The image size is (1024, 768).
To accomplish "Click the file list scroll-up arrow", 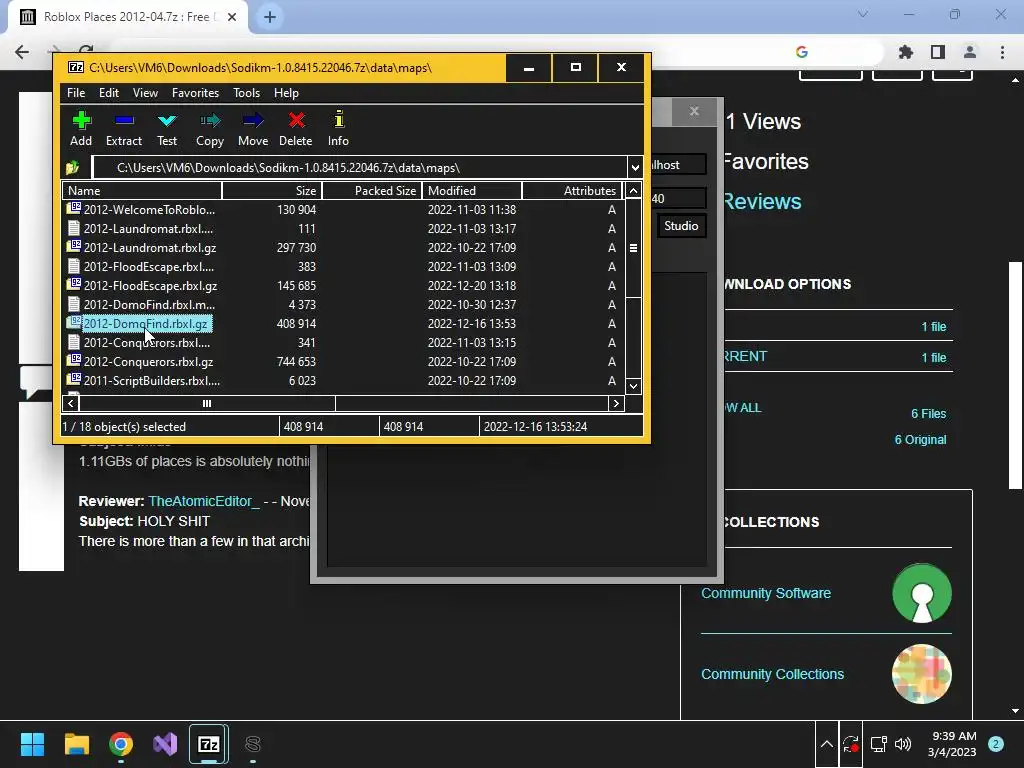I will (633, 191).
